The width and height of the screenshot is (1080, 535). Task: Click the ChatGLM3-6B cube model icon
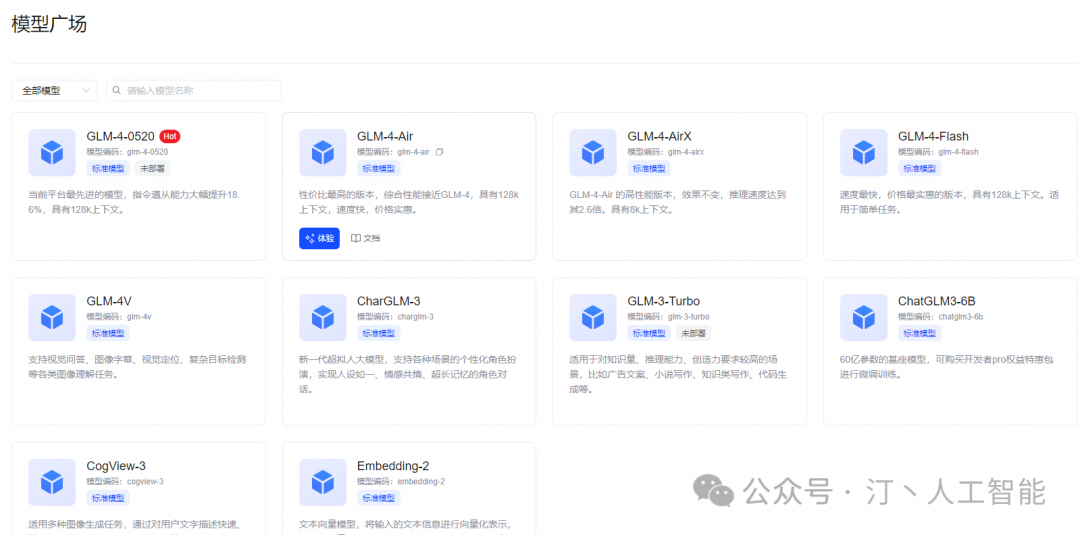[x=864, y=317]
